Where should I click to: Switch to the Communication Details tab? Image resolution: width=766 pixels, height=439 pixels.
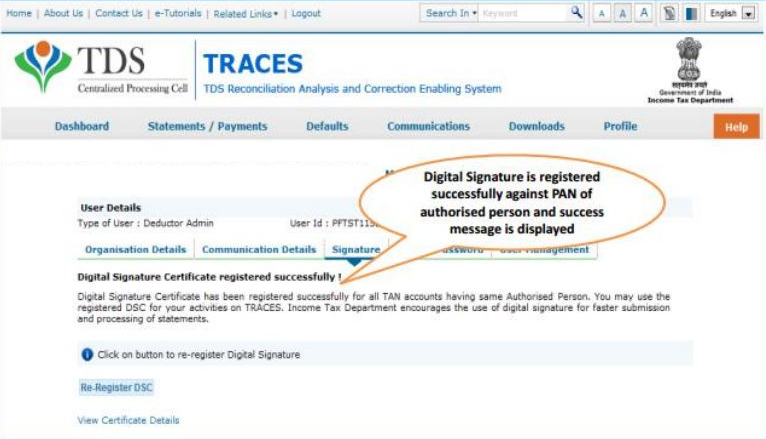coord(259,250)
